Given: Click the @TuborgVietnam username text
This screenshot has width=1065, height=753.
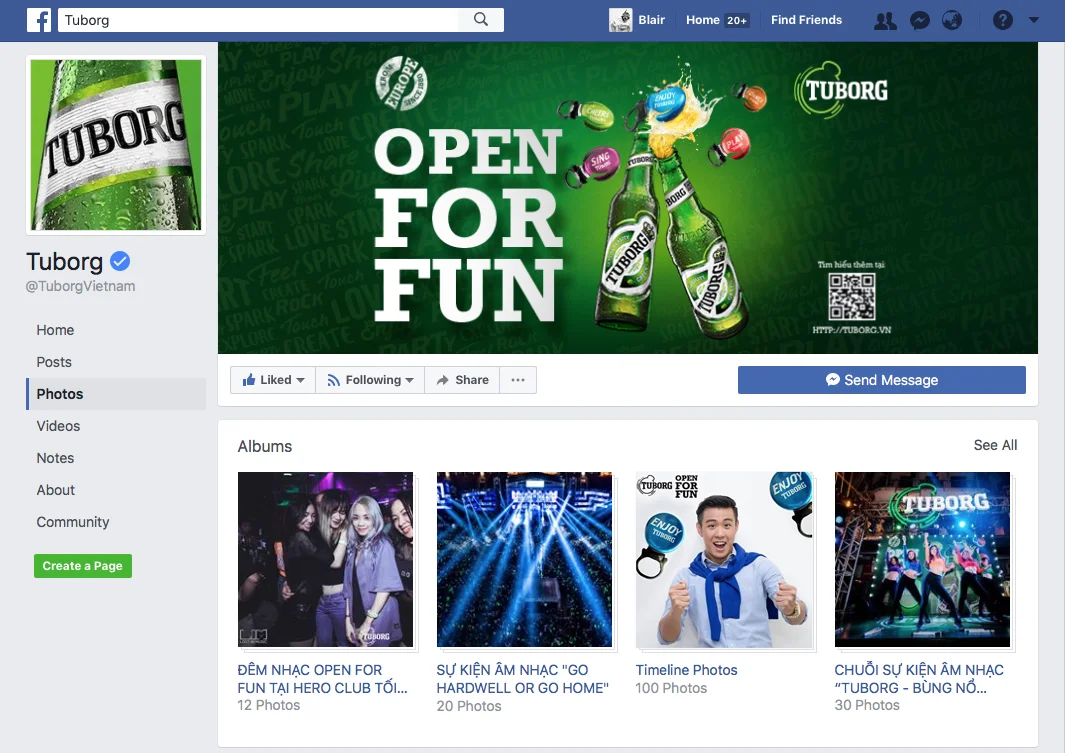Looking at the screenshot, I should 80,286.
